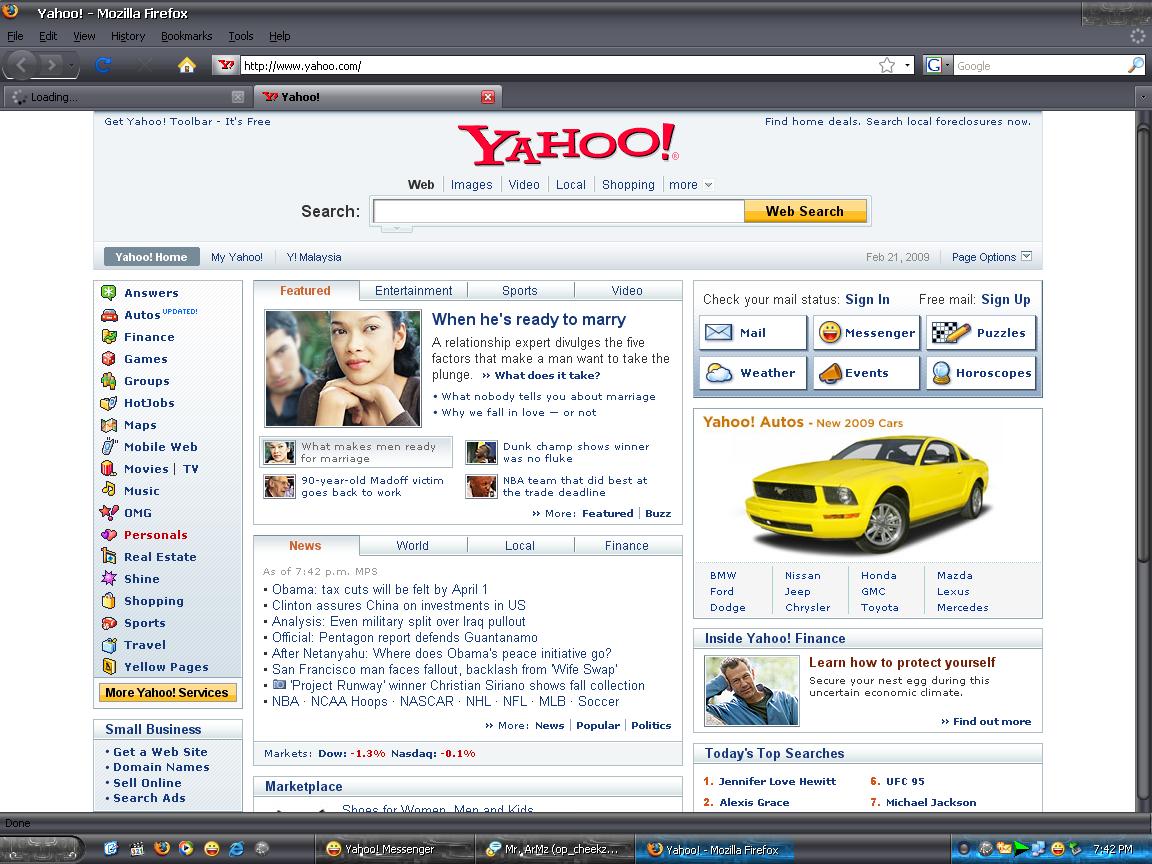This screenshot has width=1152, height=864.
Task: Open 'Obama: tax cuts will be felt' headline
Action: click(x=380, y=589)
